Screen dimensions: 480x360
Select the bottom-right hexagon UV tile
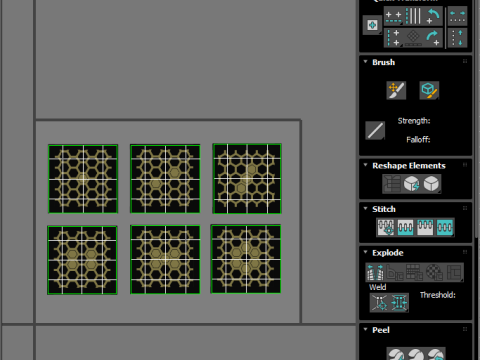point(246,259)
